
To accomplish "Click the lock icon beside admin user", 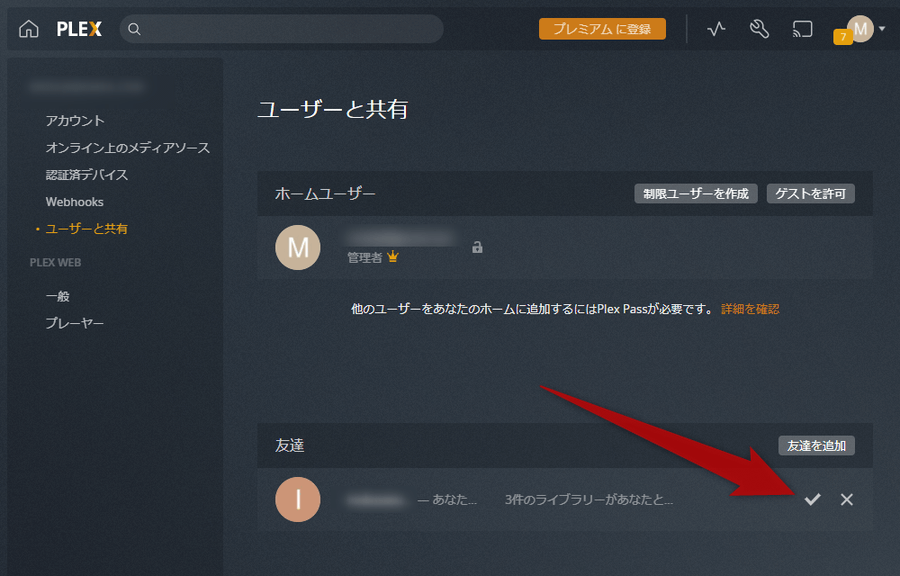I will 477,247.
